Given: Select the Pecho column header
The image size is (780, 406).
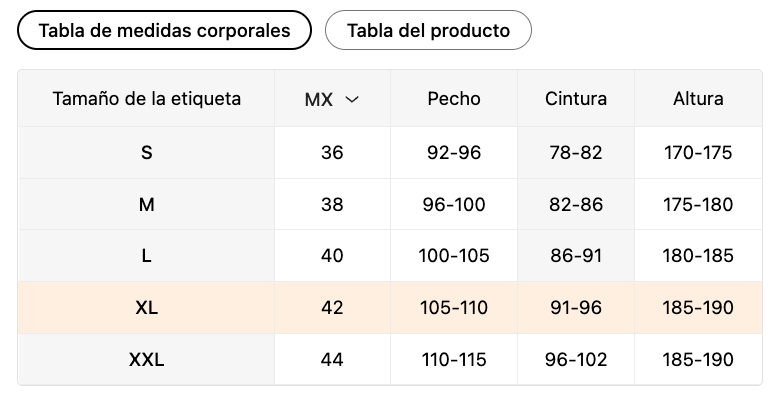Looking at the screenshot, I should point(454,99).
